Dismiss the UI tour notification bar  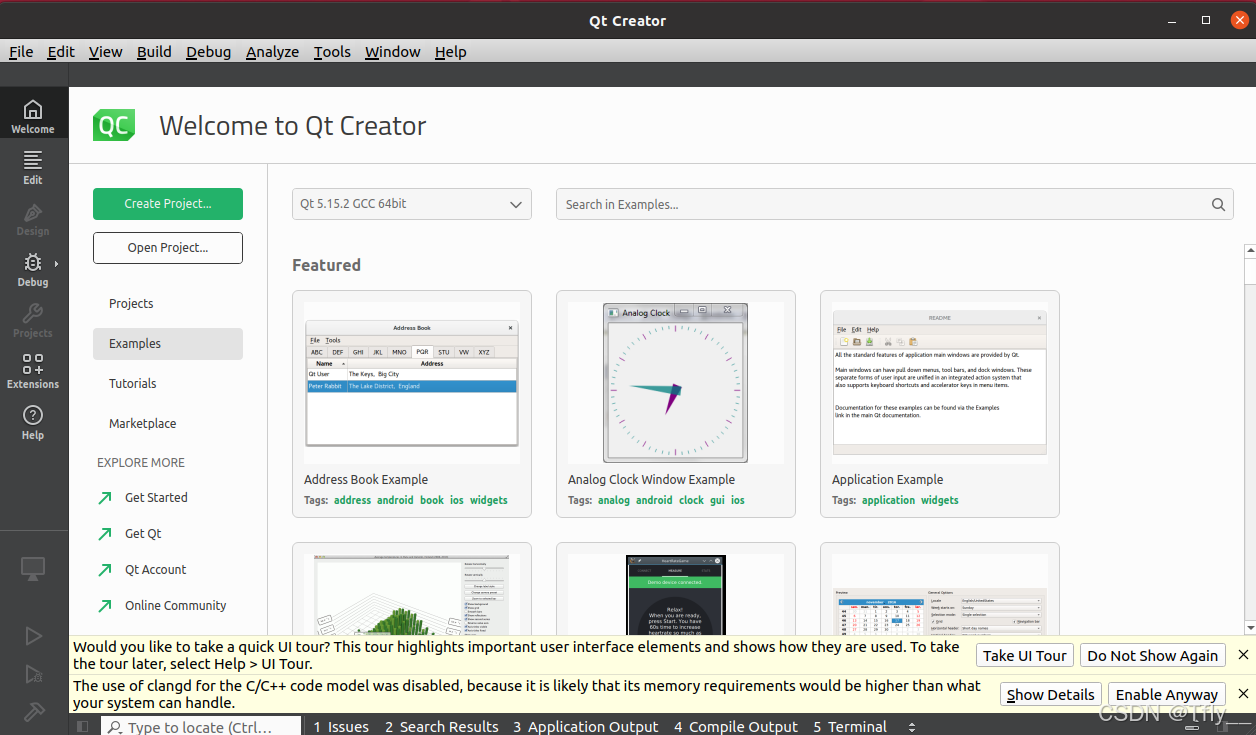click(1243, 655)
